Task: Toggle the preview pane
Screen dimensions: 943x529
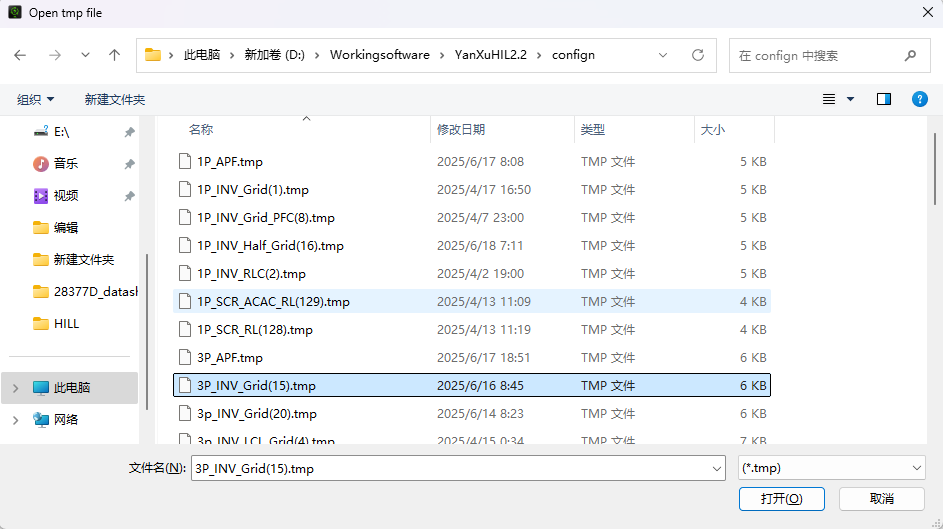Action: click(x=883, y=99)
